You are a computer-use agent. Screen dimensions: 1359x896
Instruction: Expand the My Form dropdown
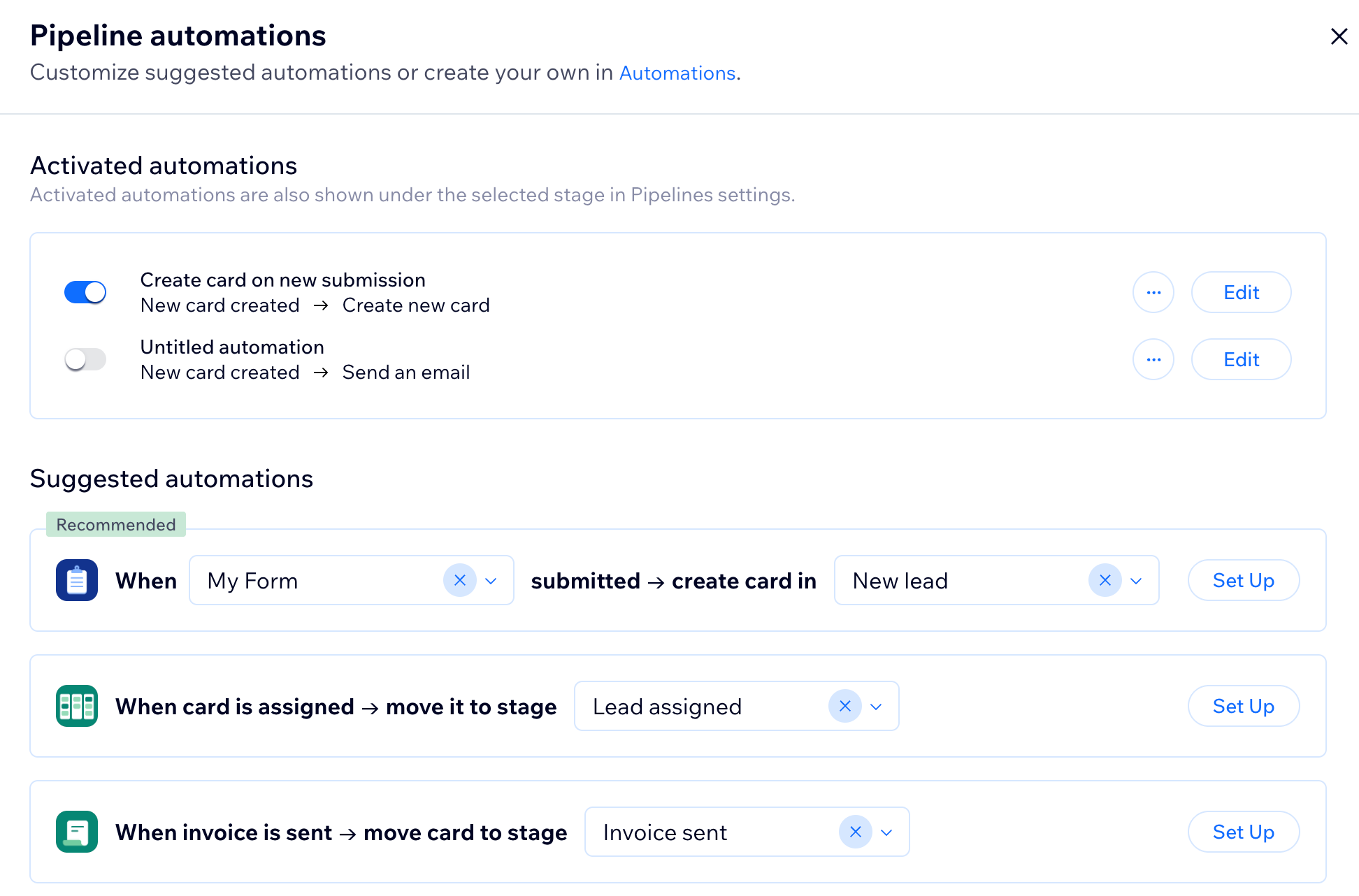491,580
